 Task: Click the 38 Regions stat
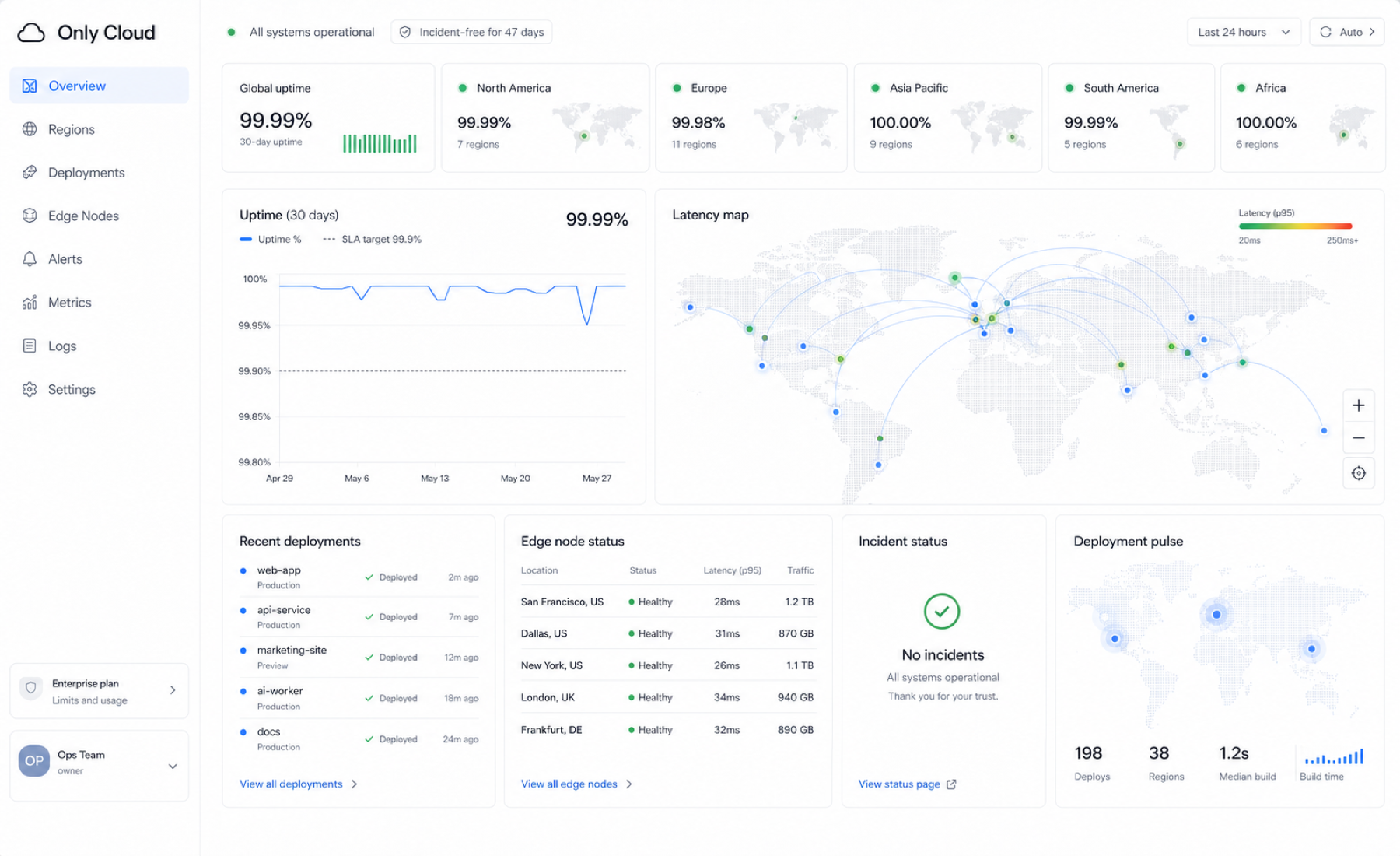1166,763
